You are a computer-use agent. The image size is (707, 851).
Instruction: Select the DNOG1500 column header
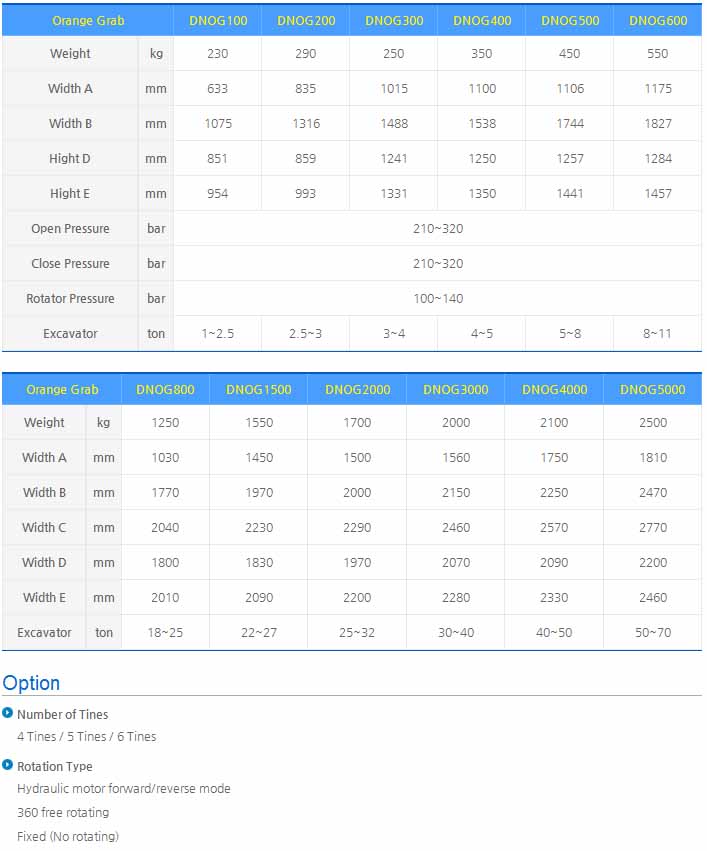pyautogui.click(x=259, y=390)
